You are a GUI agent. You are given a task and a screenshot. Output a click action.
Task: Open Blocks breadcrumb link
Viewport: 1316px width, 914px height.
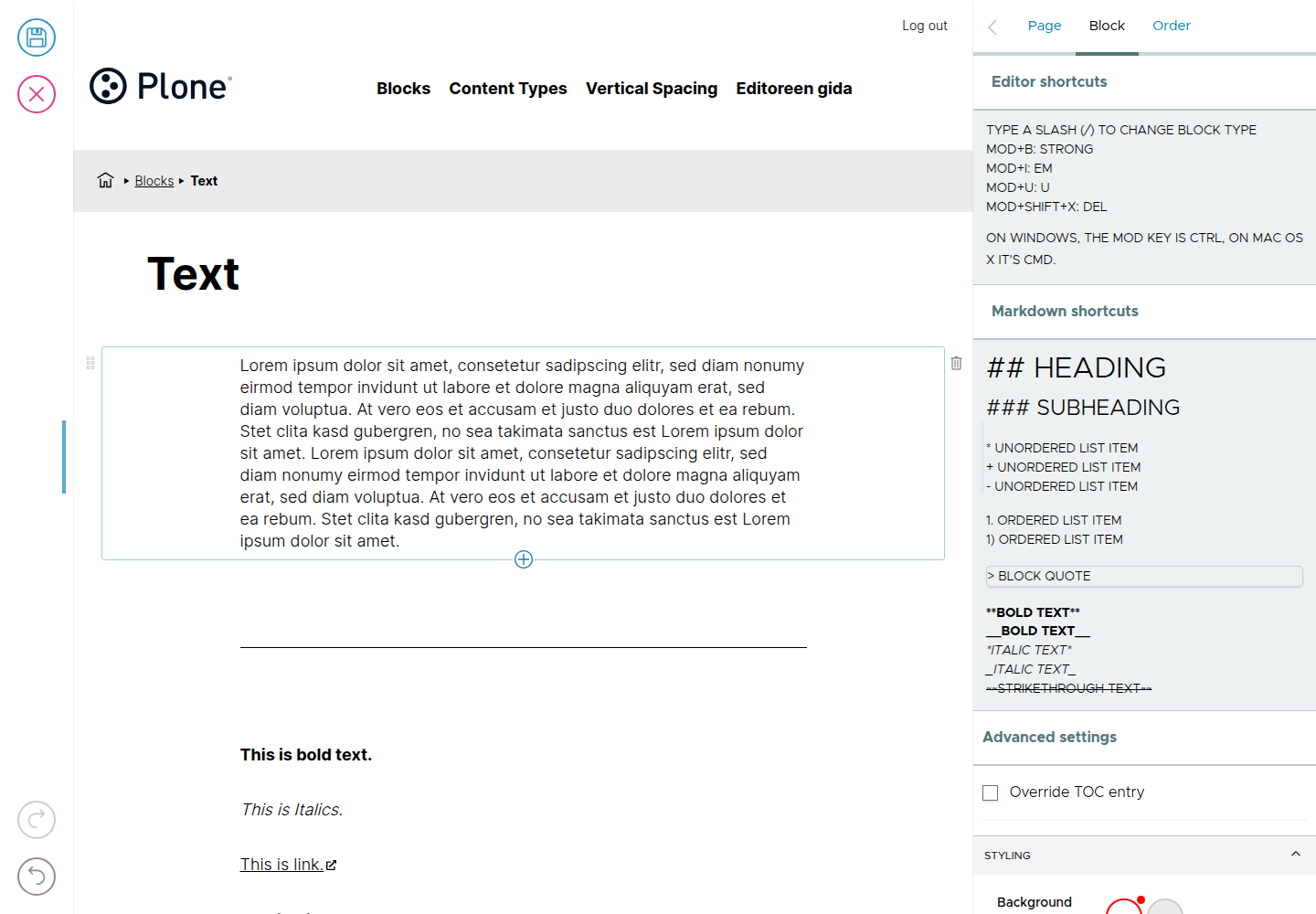click(x=154, y=181)
